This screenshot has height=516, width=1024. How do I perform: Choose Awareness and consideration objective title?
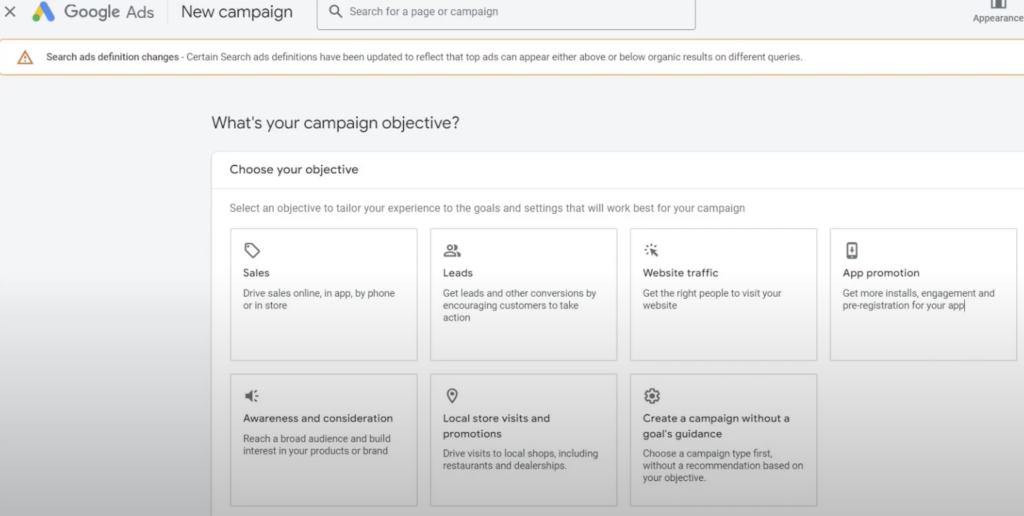coord(318,418)
